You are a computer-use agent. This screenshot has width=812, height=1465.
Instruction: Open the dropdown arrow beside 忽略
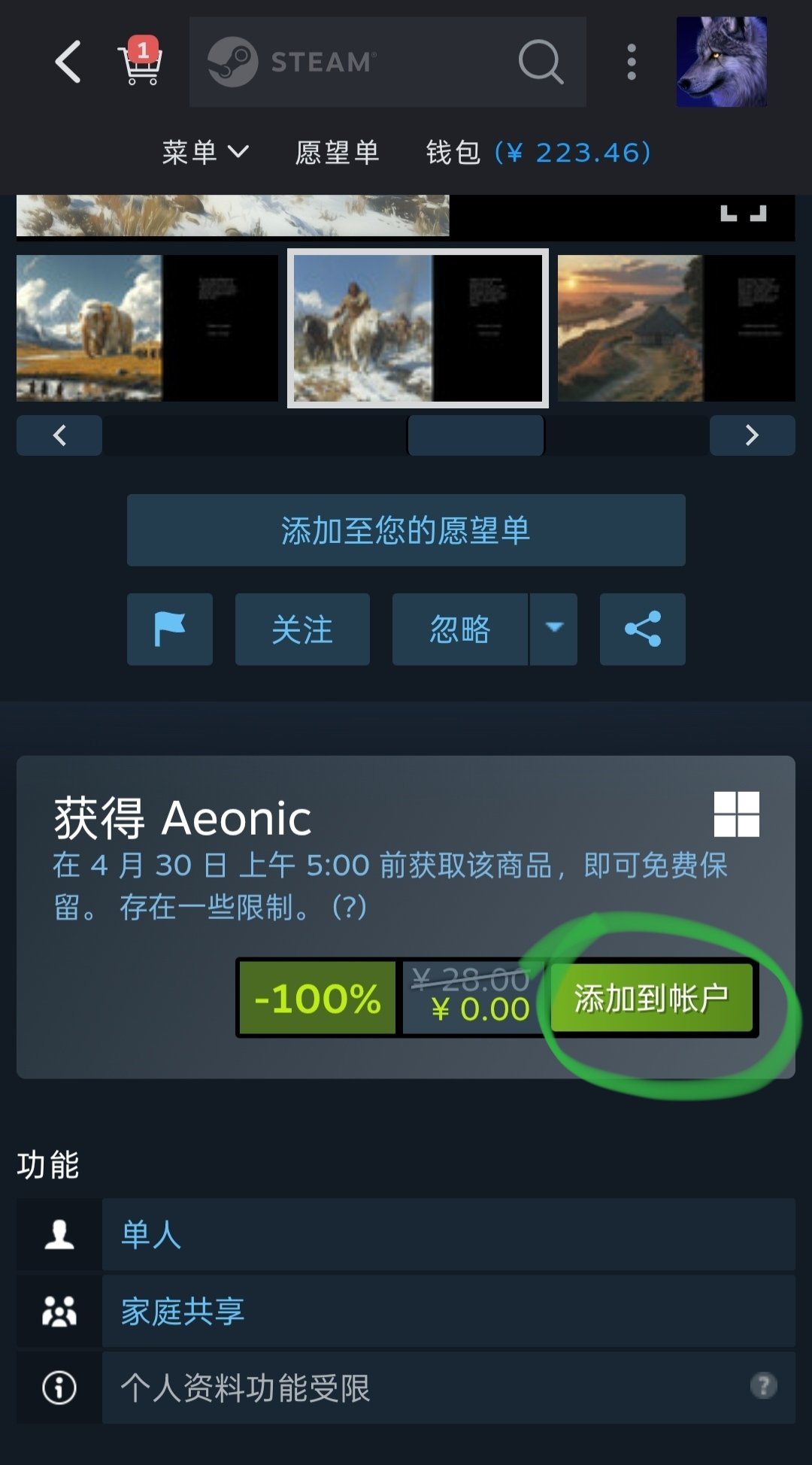[554, 629]
